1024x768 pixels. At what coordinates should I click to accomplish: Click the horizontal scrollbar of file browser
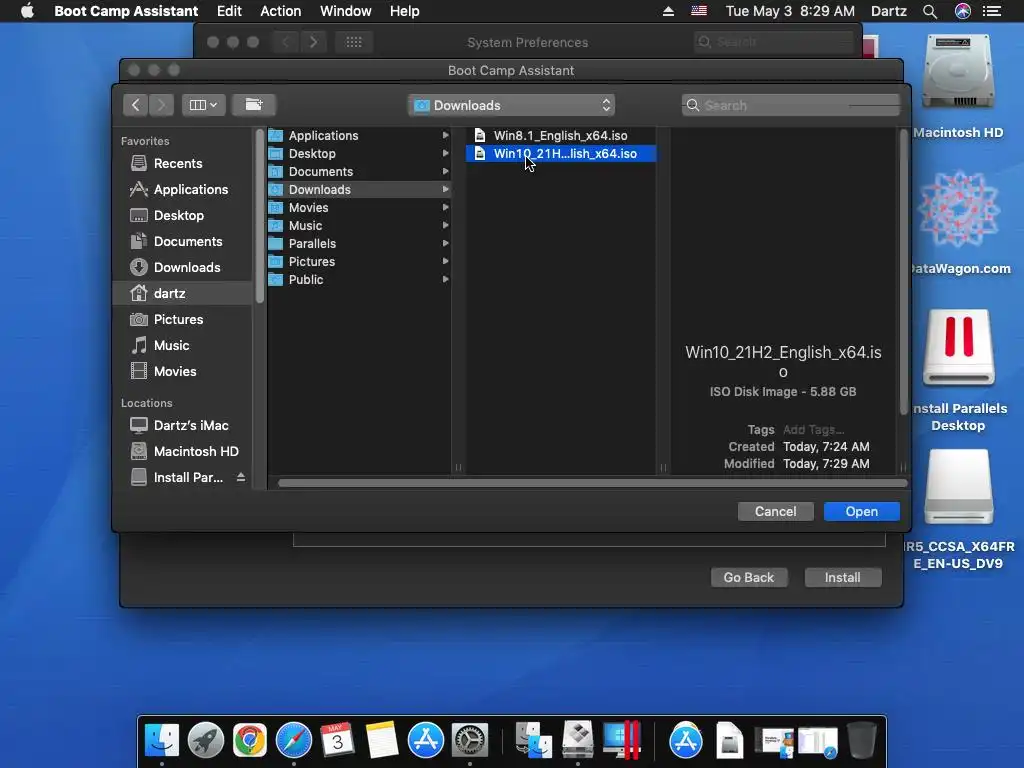592,483
